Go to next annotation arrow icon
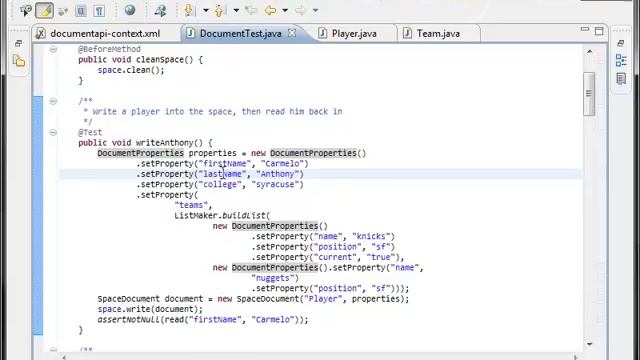Viewport: 640px width, 360px height. (189, 10)
